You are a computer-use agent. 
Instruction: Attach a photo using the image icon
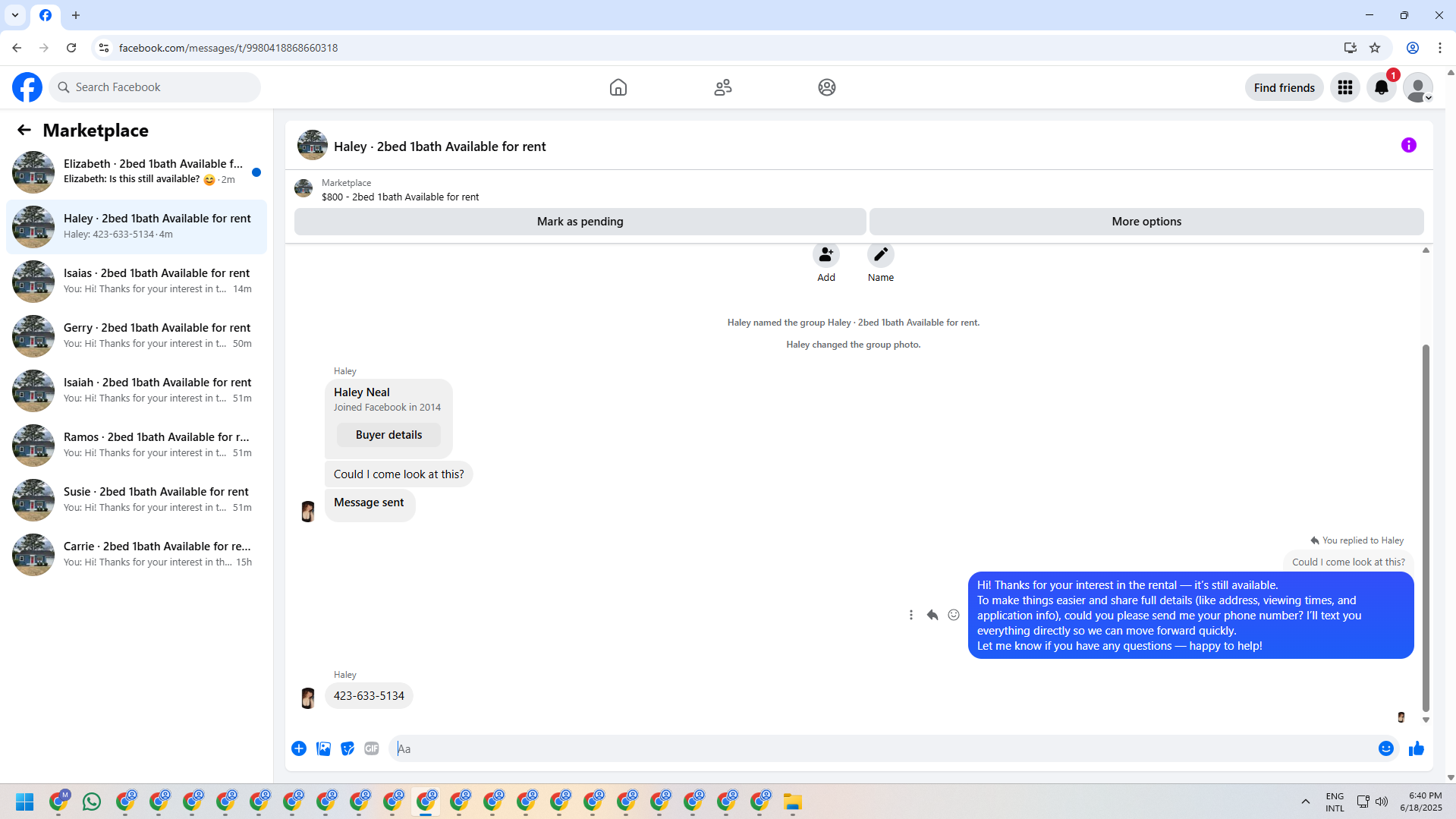[x=323, y=748]
